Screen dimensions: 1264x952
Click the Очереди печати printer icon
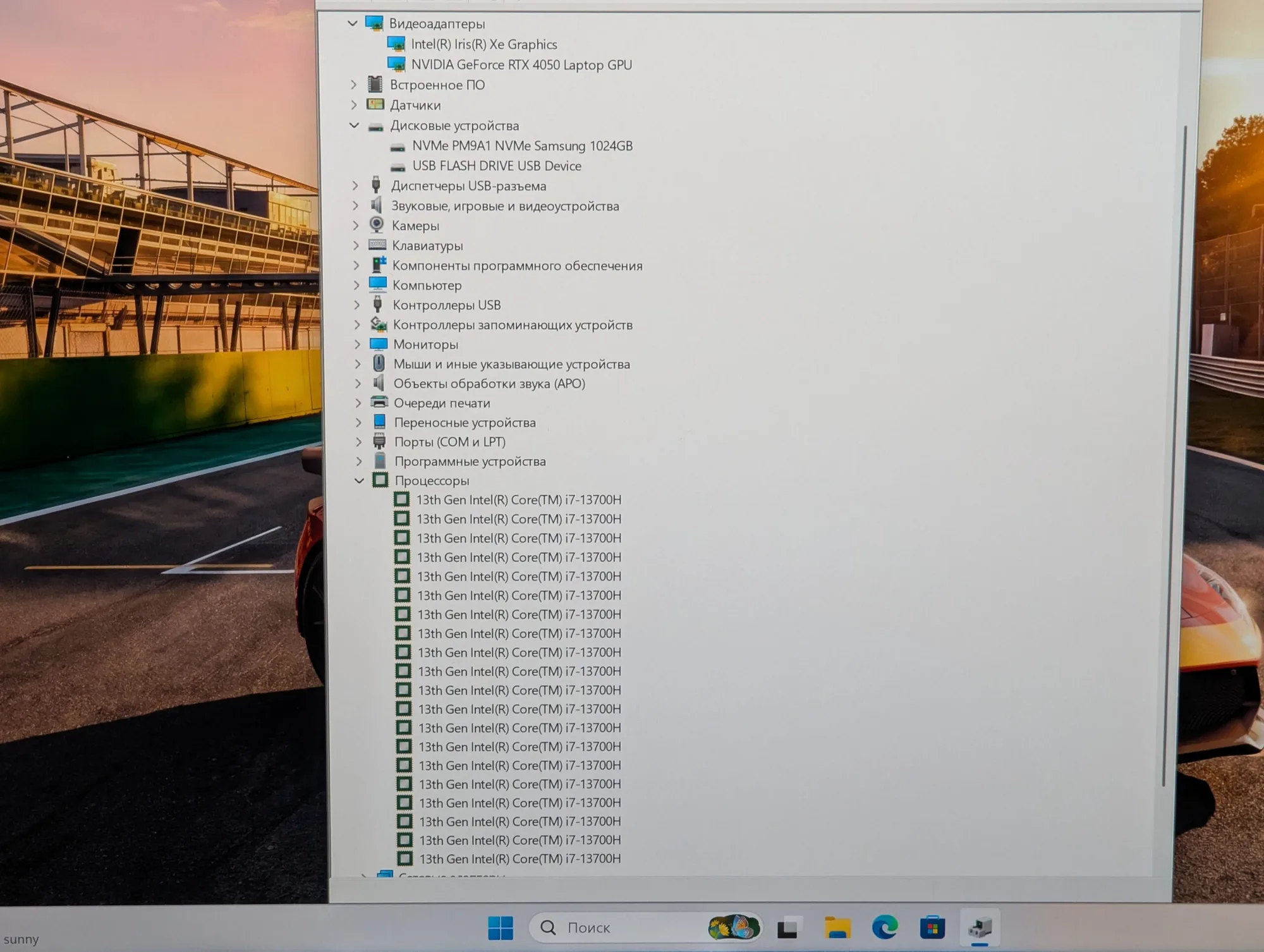coord(379,402)
